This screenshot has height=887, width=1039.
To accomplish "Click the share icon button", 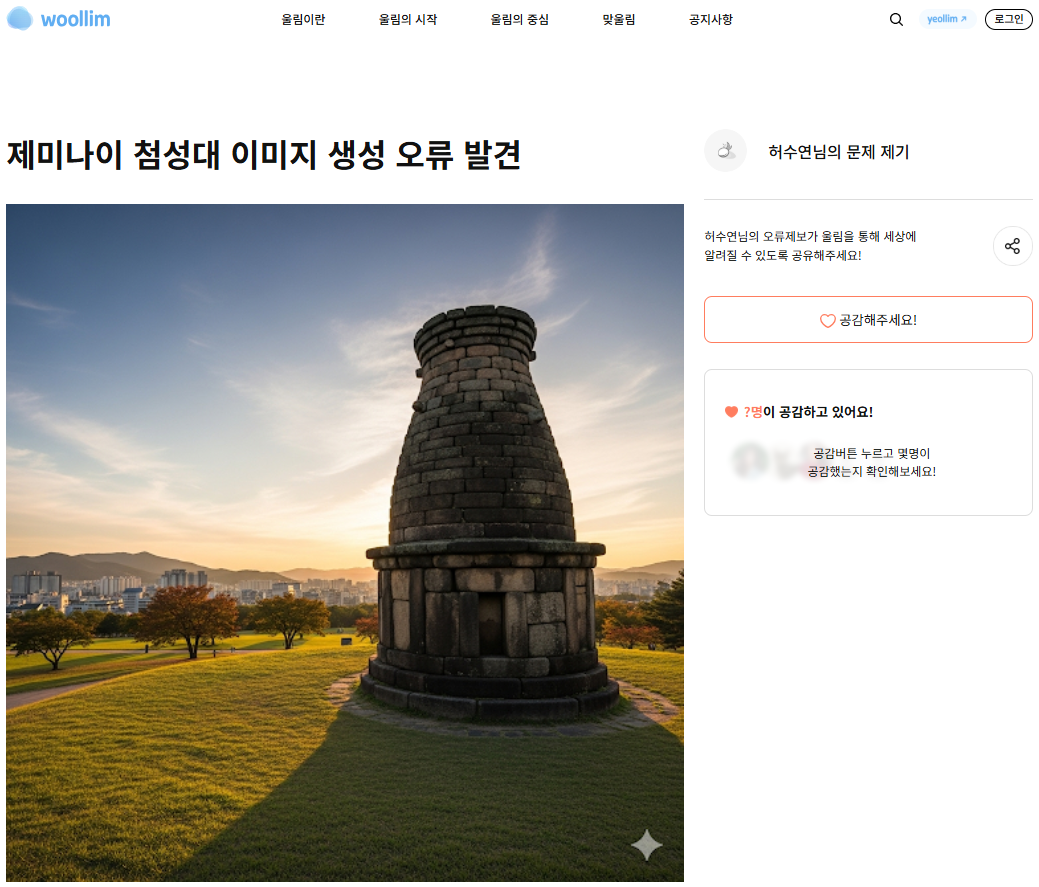I will click(x=1012, y=246).
